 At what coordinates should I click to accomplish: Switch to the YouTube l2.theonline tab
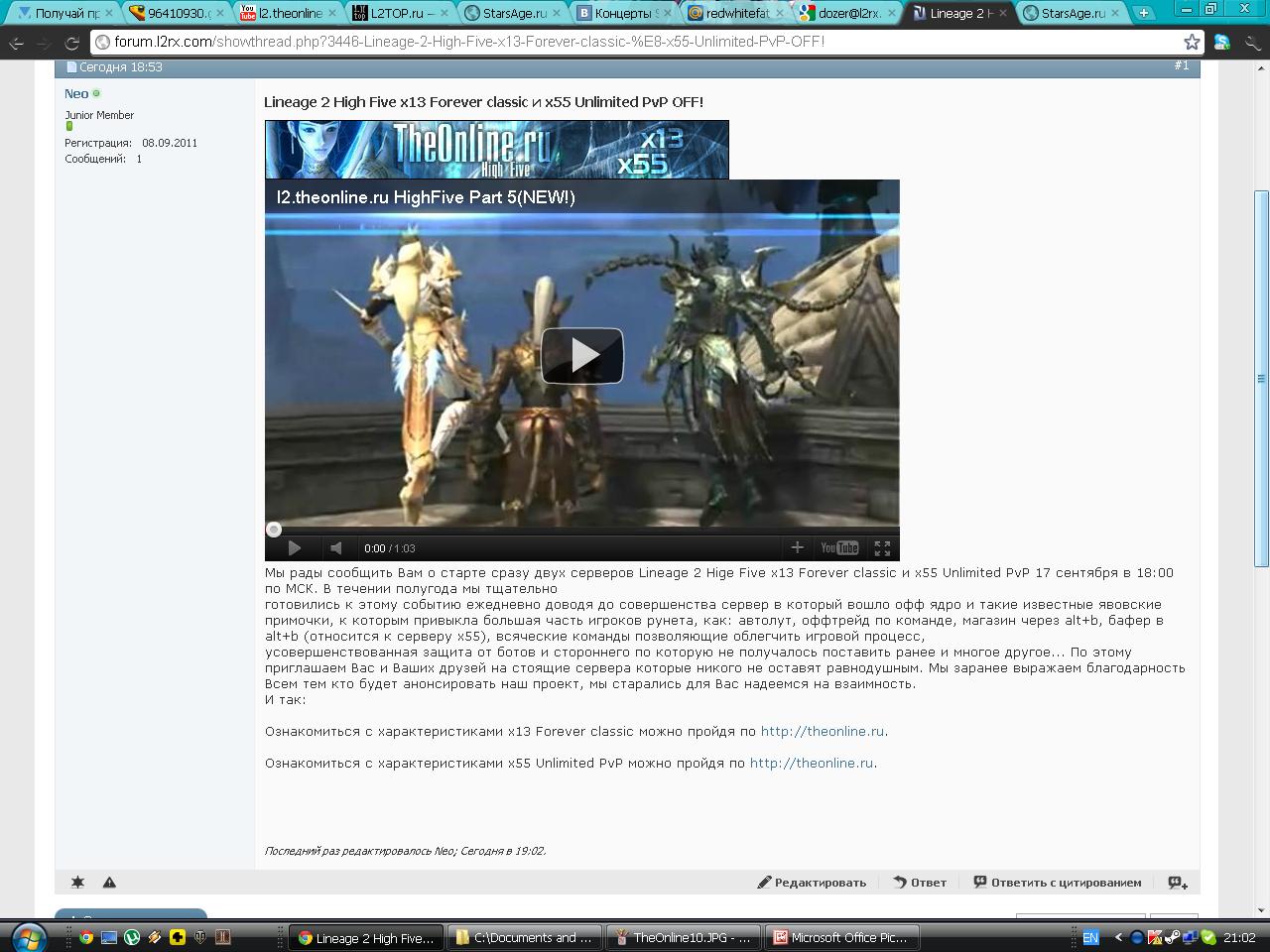tap(286, 13)
